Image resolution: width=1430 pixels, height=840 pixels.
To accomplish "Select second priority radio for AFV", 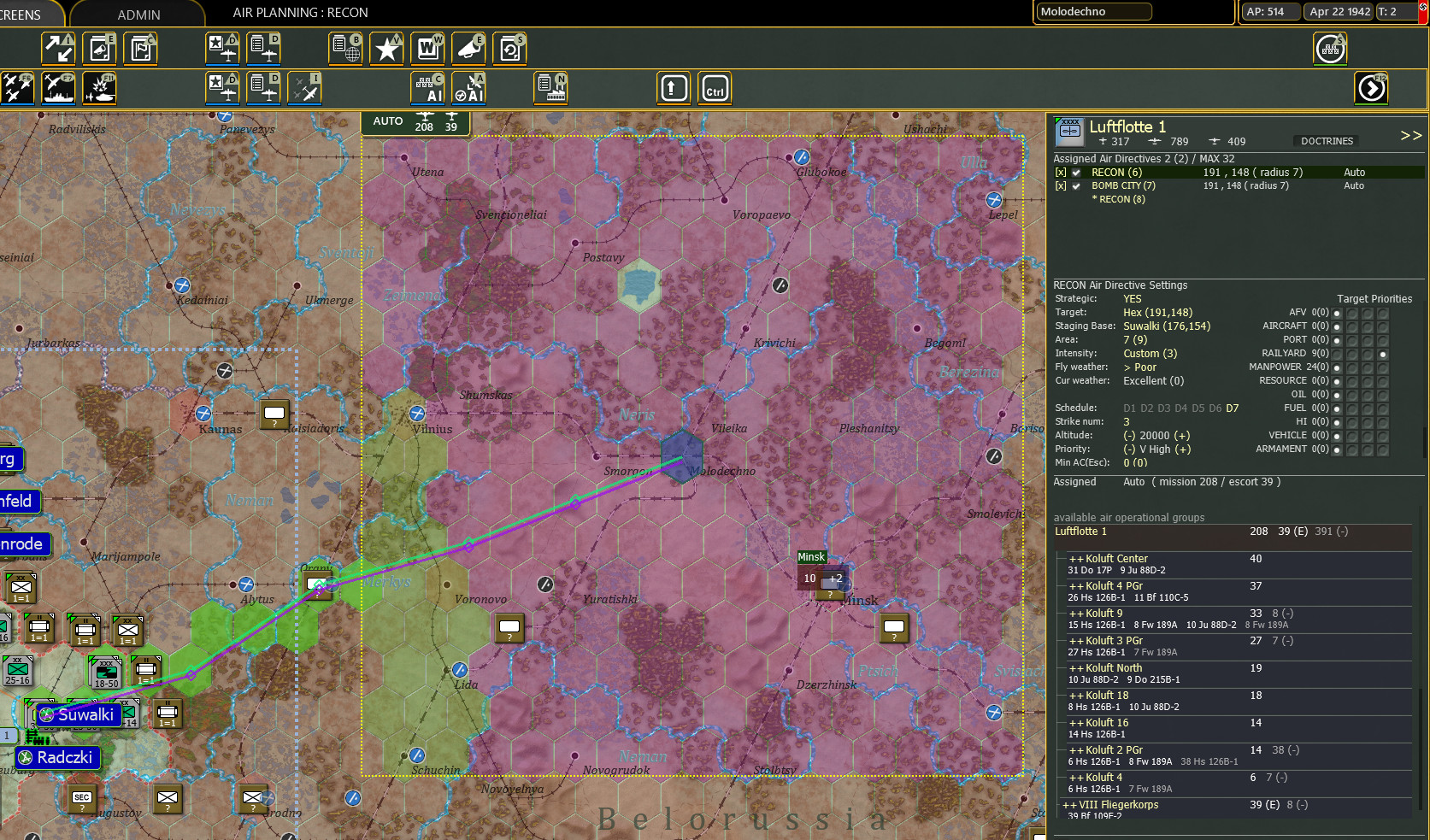I will (x=1352, y=313).
